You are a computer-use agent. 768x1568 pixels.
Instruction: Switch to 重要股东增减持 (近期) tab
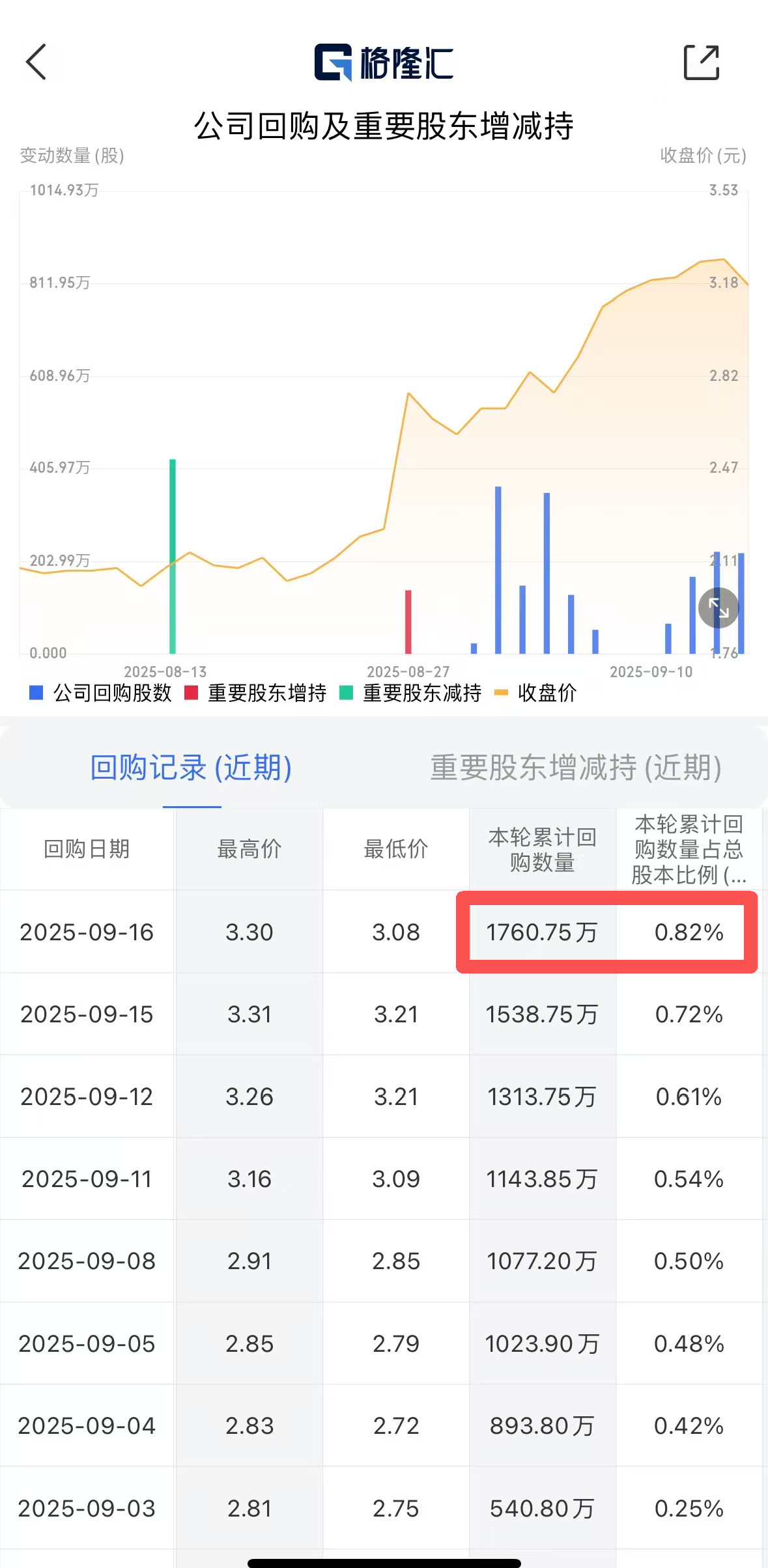pos(575,768)
